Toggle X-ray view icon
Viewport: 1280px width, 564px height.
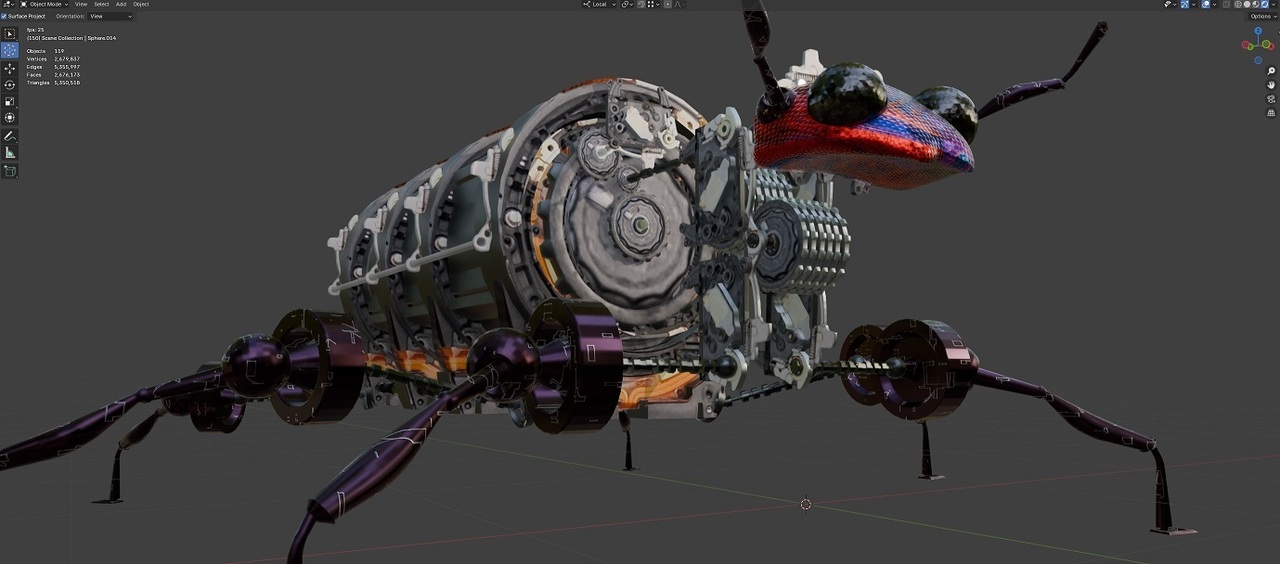[1226, 4]
